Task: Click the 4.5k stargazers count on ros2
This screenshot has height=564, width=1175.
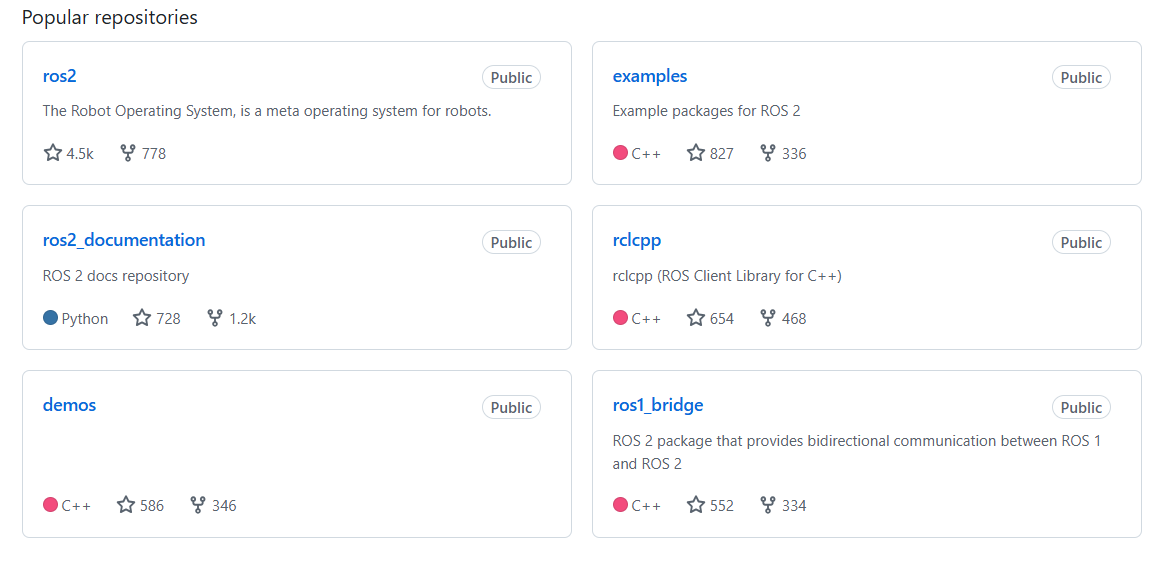Action: (x=80, y=154)
